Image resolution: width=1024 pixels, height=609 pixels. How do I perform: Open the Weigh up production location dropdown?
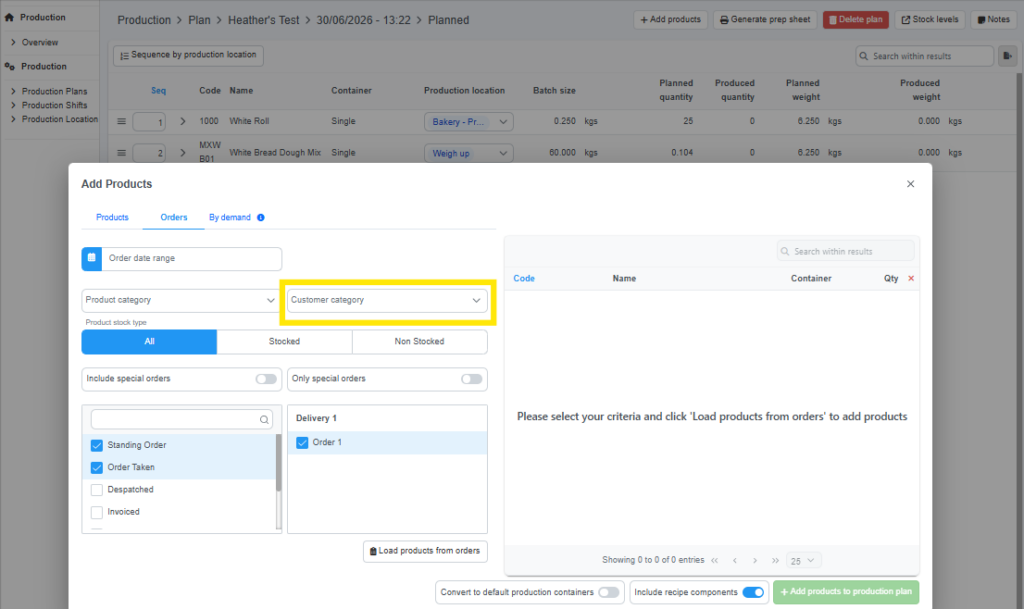[x=469, y=153]
